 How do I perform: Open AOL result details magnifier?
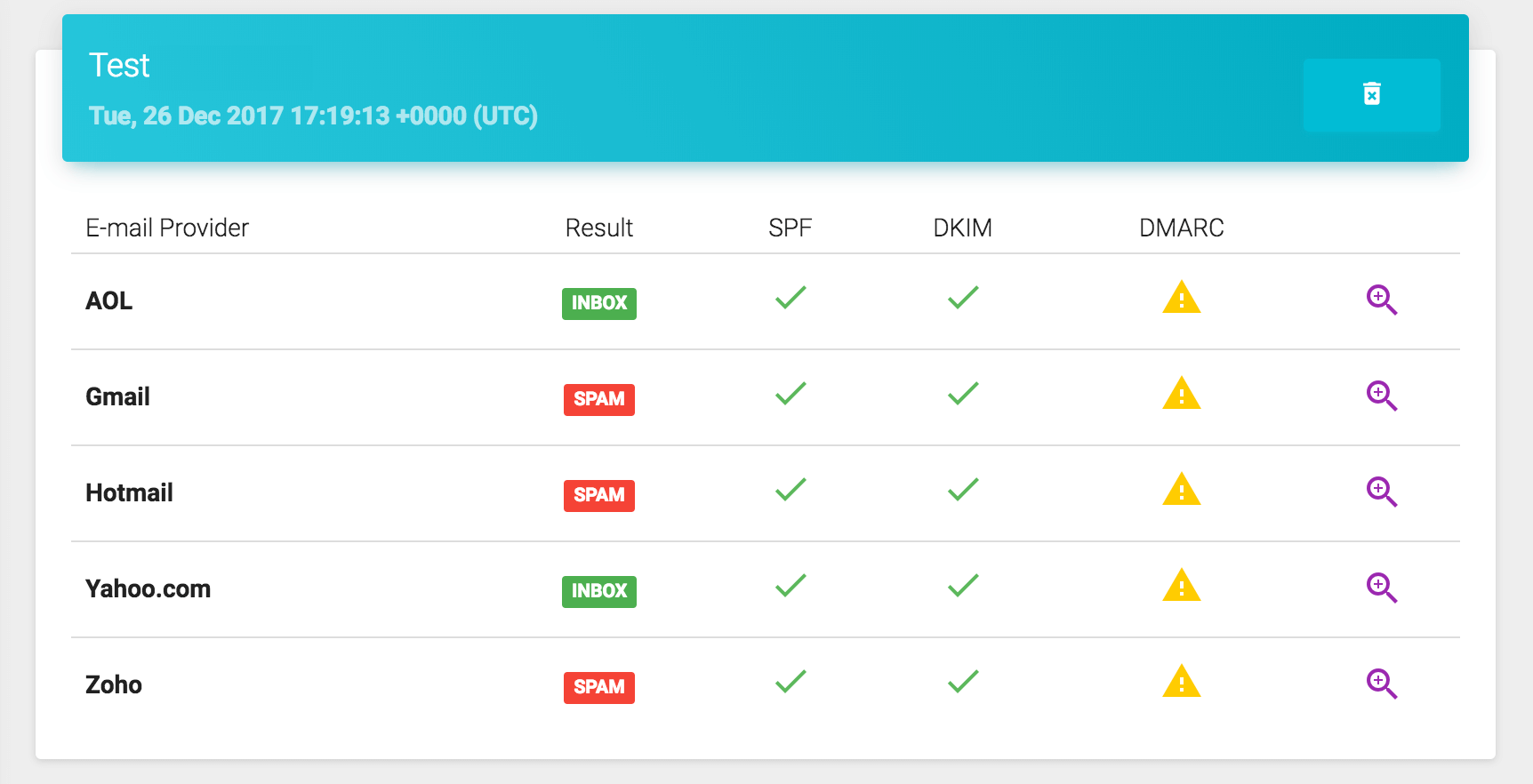pos(1381,300)
